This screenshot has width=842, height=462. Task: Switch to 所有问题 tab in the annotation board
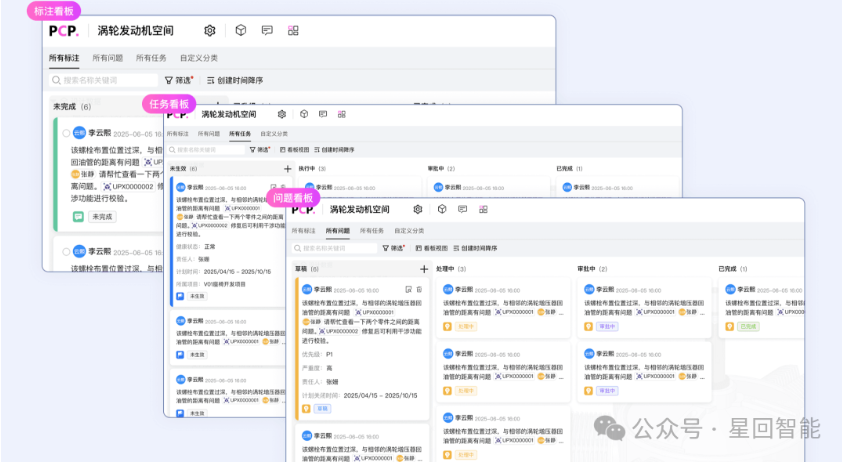tap(107, 58)
